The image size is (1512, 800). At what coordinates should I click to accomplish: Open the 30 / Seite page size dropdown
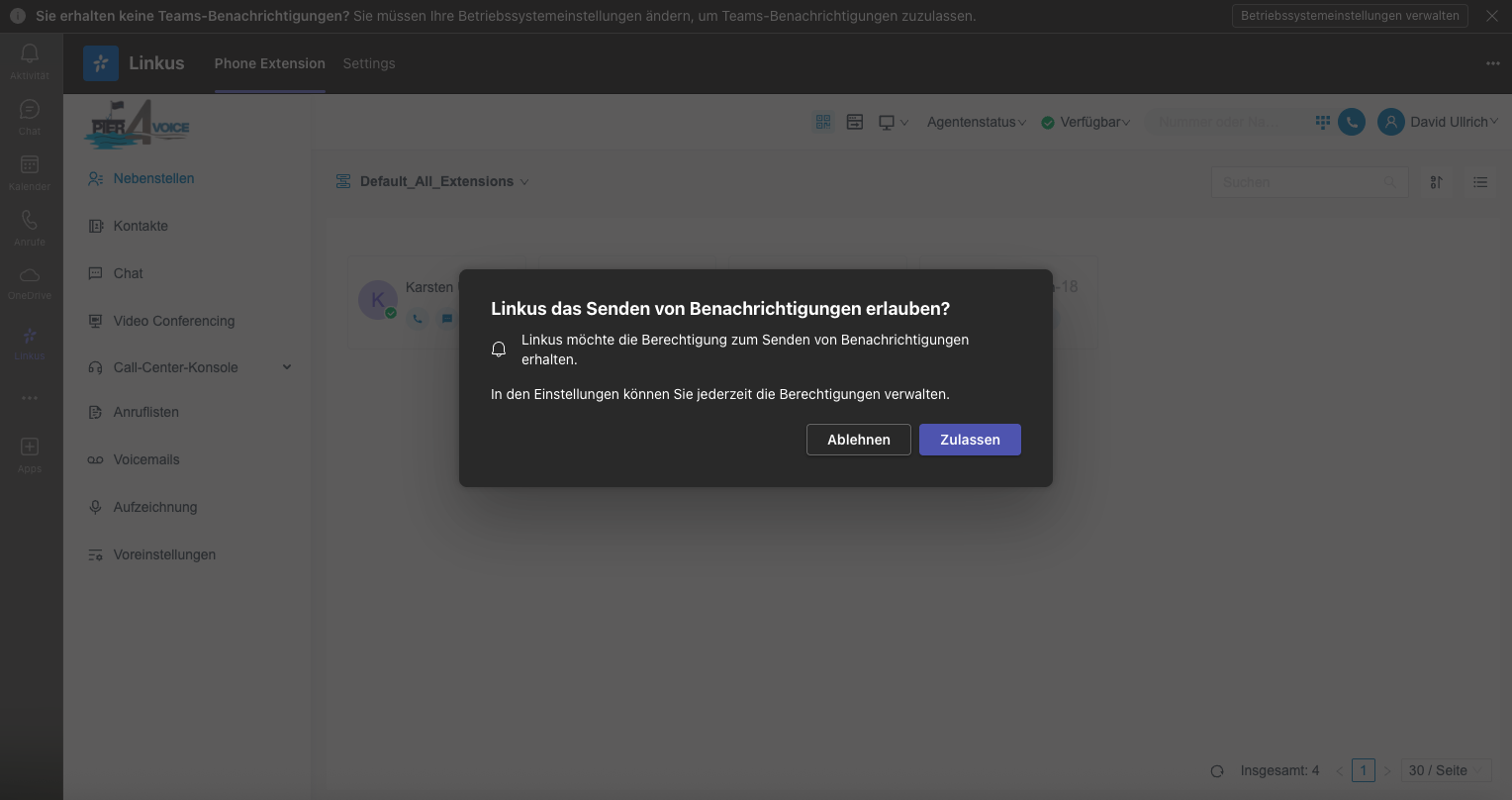pos(1446,770)
